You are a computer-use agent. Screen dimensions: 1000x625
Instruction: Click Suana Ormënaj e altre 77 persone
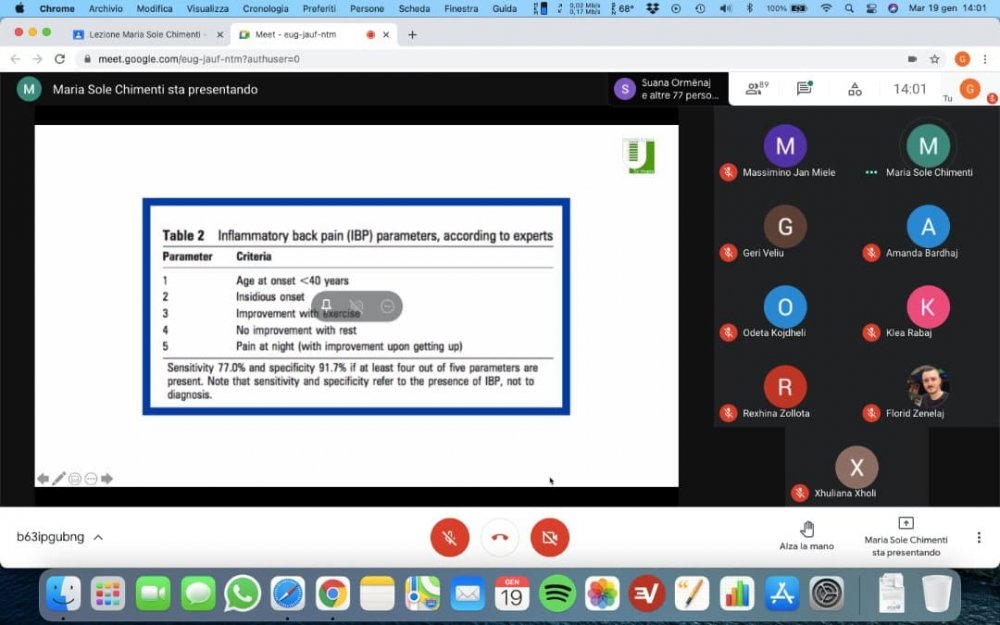[668, 89]
